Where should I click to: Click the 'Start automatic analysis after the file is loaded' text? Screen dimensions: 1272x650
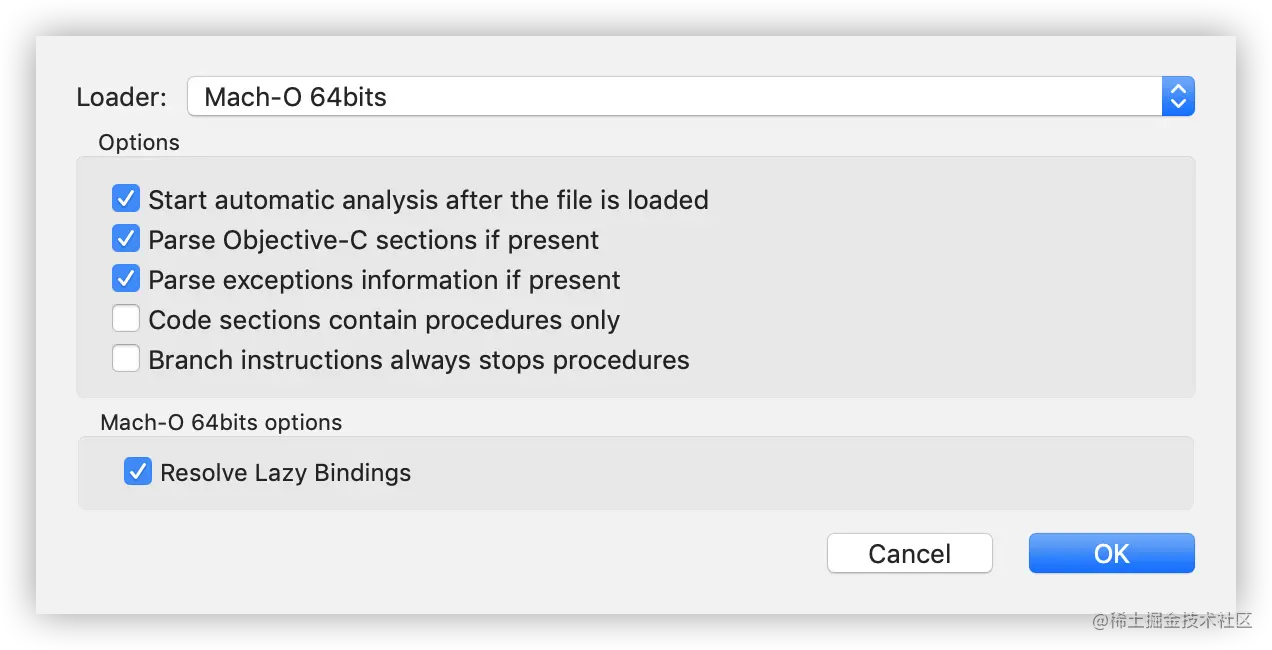click(428, 200)
